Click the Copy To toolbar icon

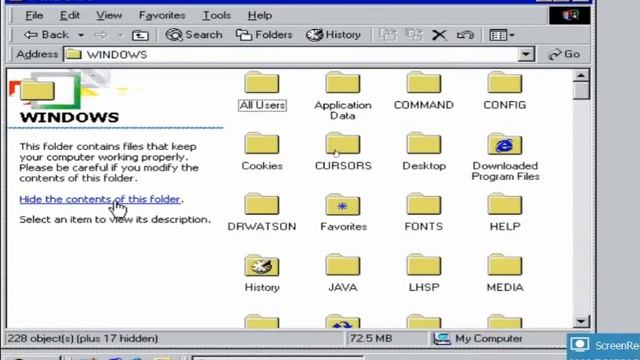414,35
